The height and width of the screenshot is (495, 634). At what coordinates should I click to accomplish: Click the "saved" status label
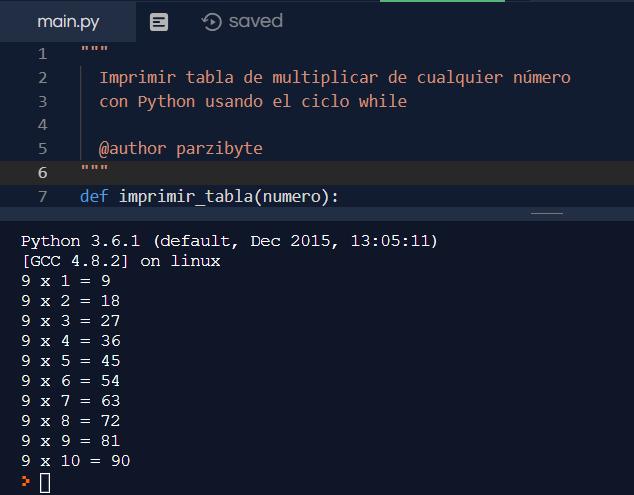coord(255,21)
